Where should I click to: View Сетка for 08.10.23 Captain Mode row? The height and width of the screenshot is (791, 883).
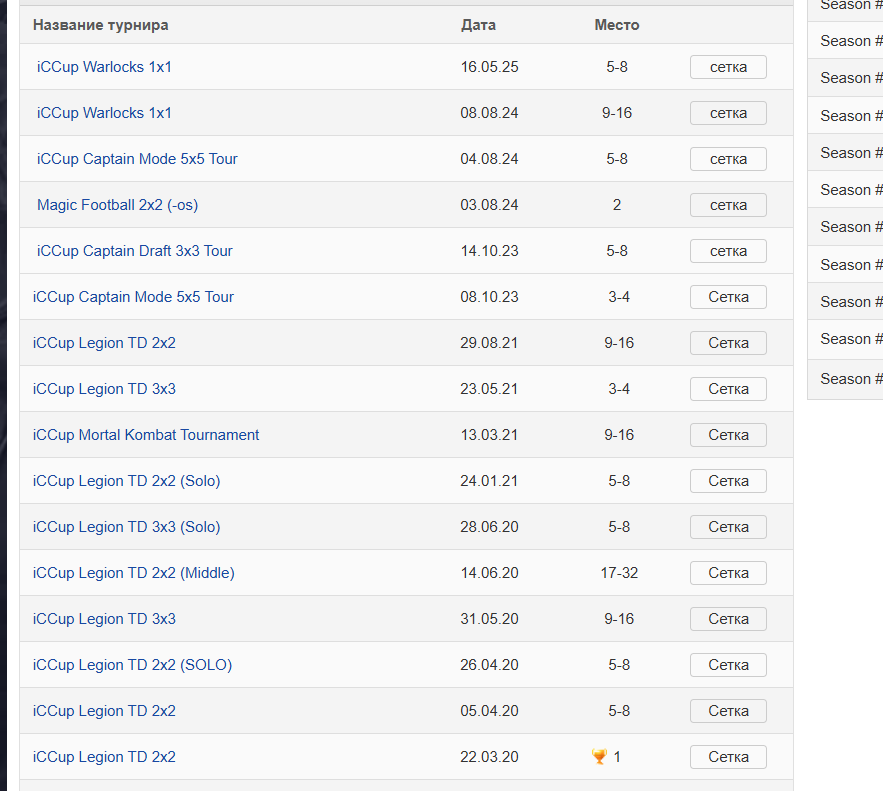[728, 297]
